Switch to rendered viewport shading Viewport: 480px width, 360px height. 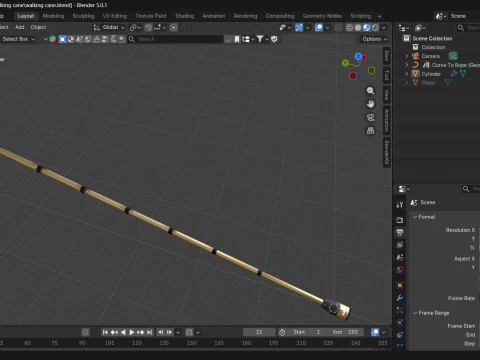375,27
